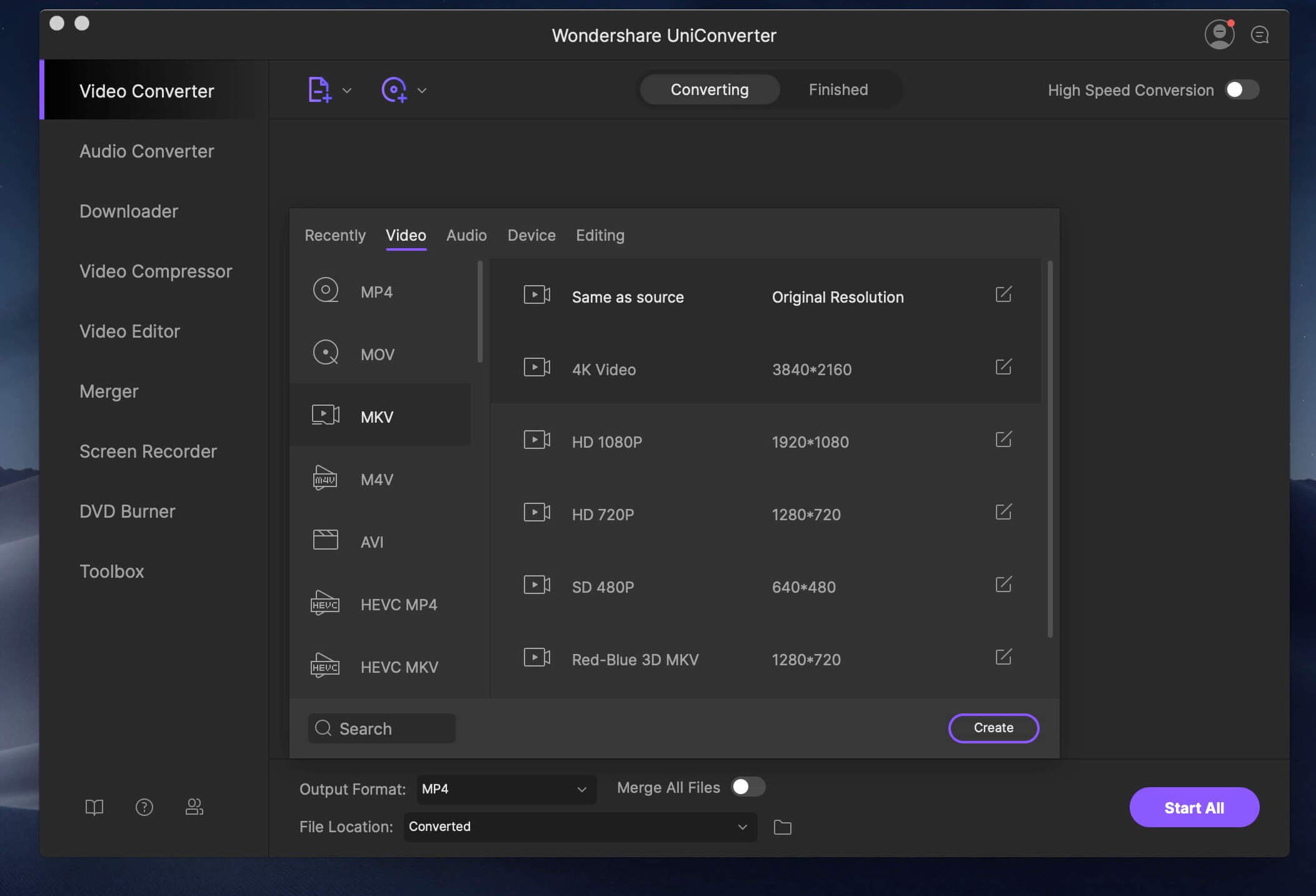Viewport: 1316px width, 896px height.
Task: Open the community users icon
Action: point(194,807)
